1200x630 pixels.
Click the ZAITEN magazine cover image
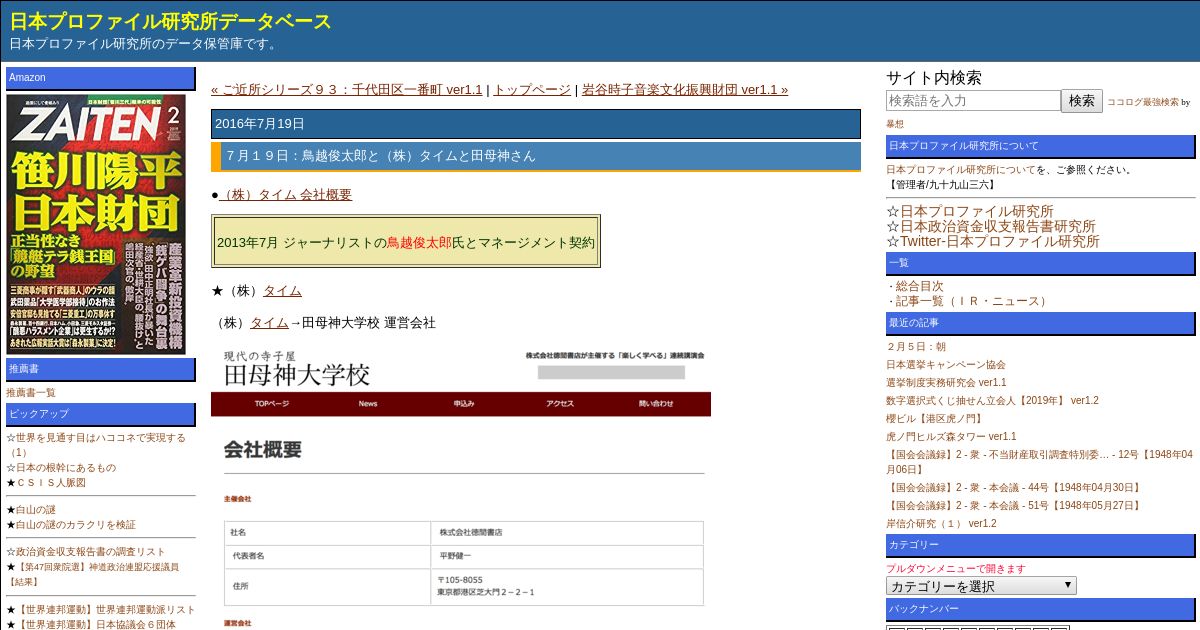[x=96, y=224]
